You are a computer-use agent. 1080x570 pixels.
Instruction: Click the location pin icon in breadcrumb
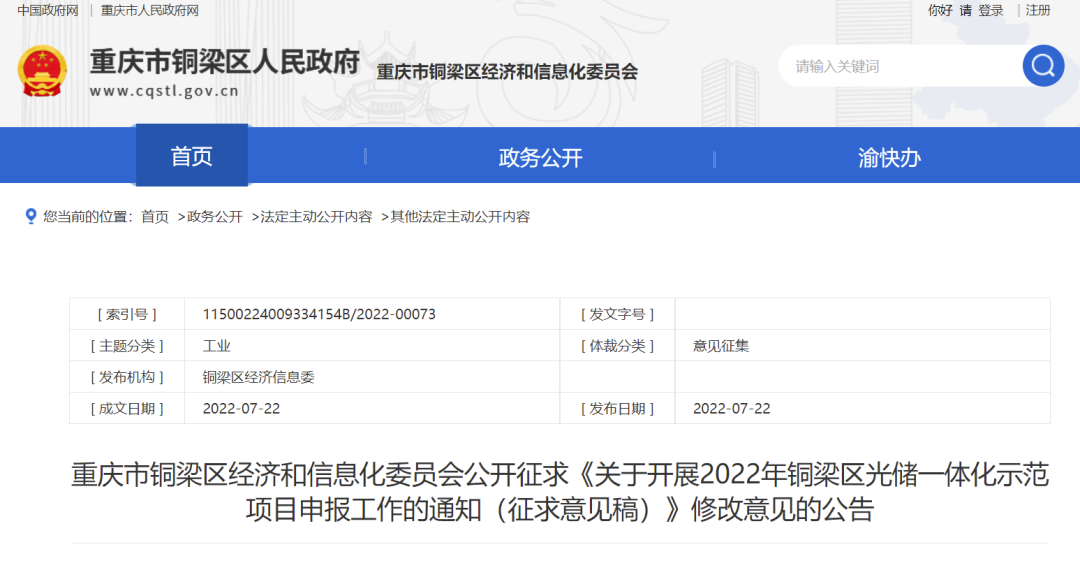pos(31,216)
